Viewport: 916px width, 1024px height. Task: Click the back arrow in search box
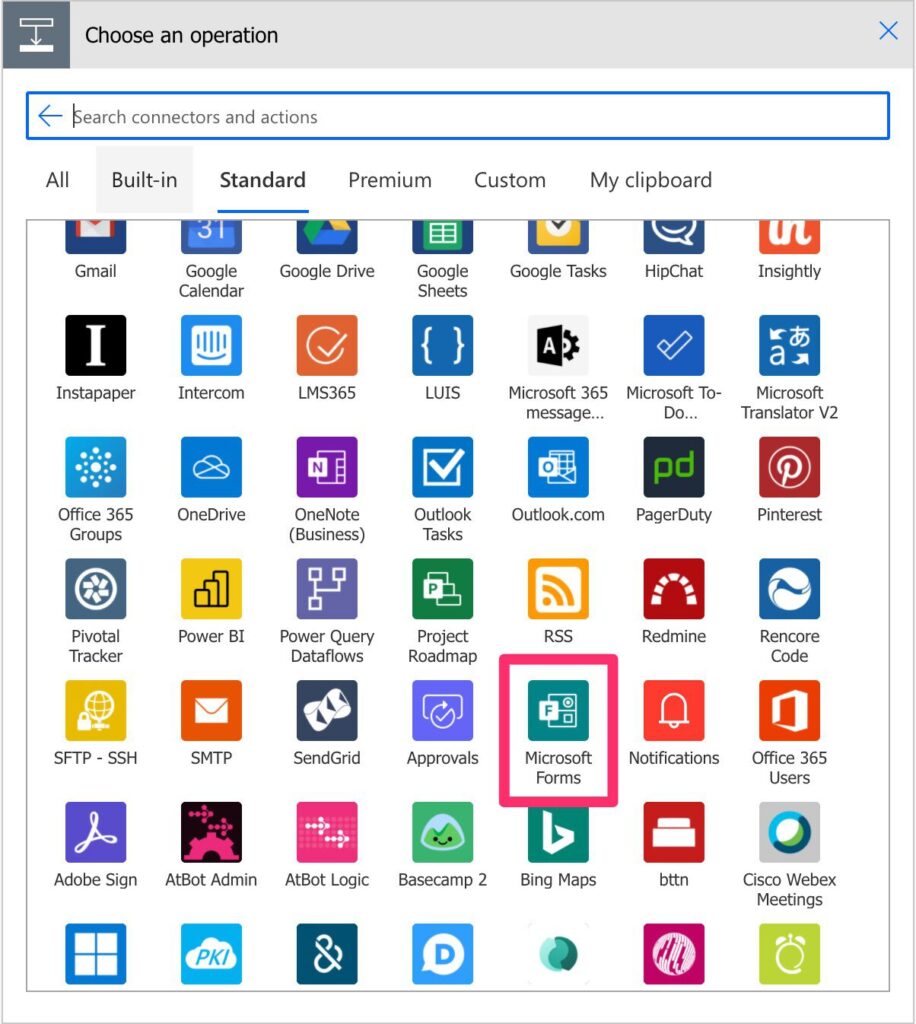(50, 116)
